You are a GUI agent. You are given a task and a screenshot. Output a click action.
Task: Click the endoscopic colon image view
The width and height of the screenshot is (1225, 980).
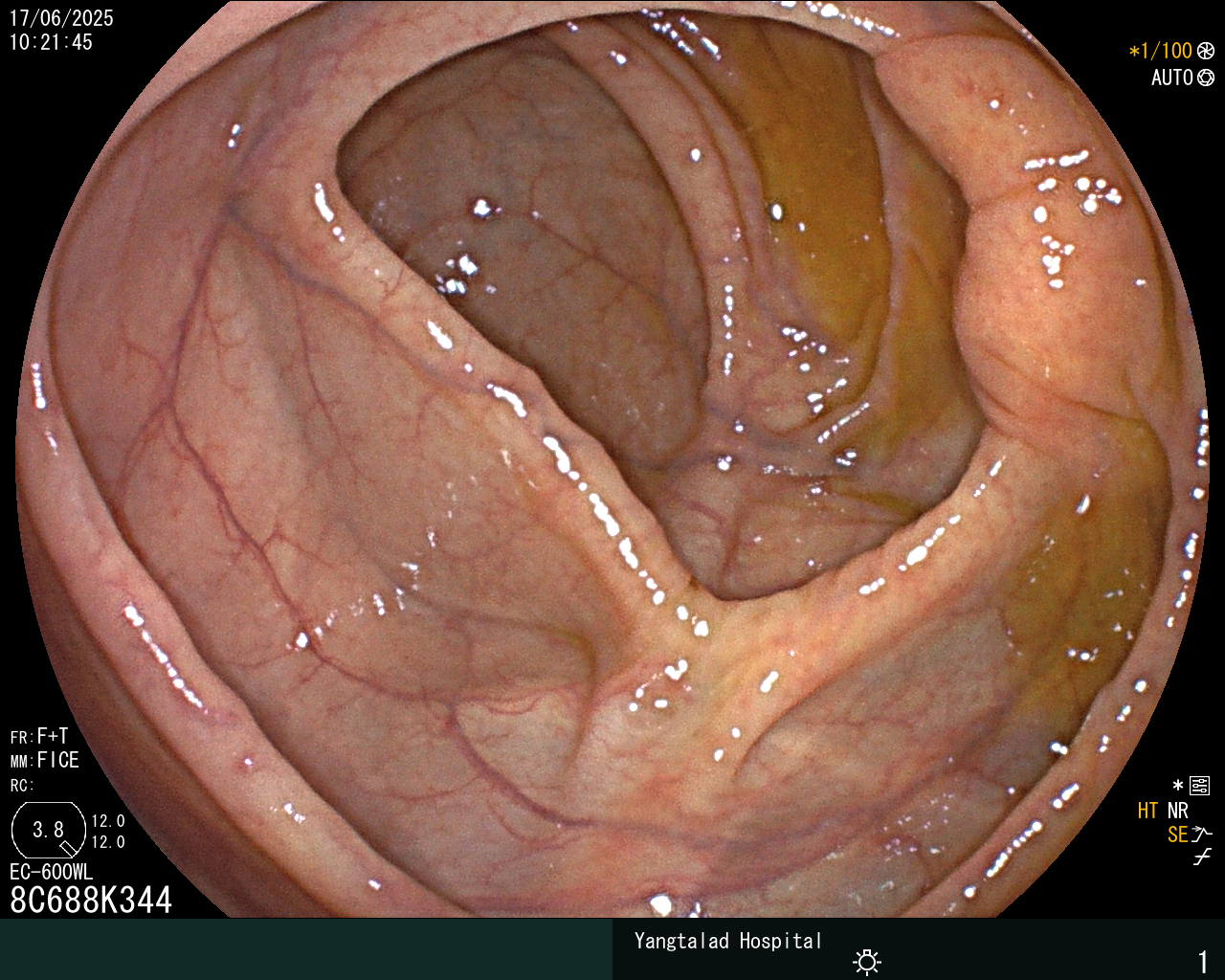pyautogui.click(x=612, y=459)
